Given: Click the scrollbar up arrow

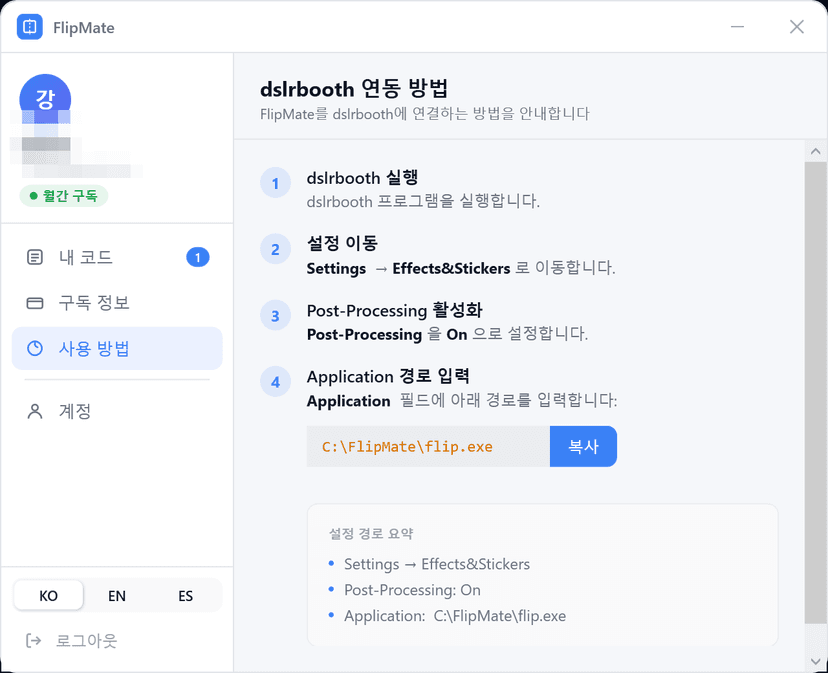Looking at the screenshot, I should click(814, 150).
